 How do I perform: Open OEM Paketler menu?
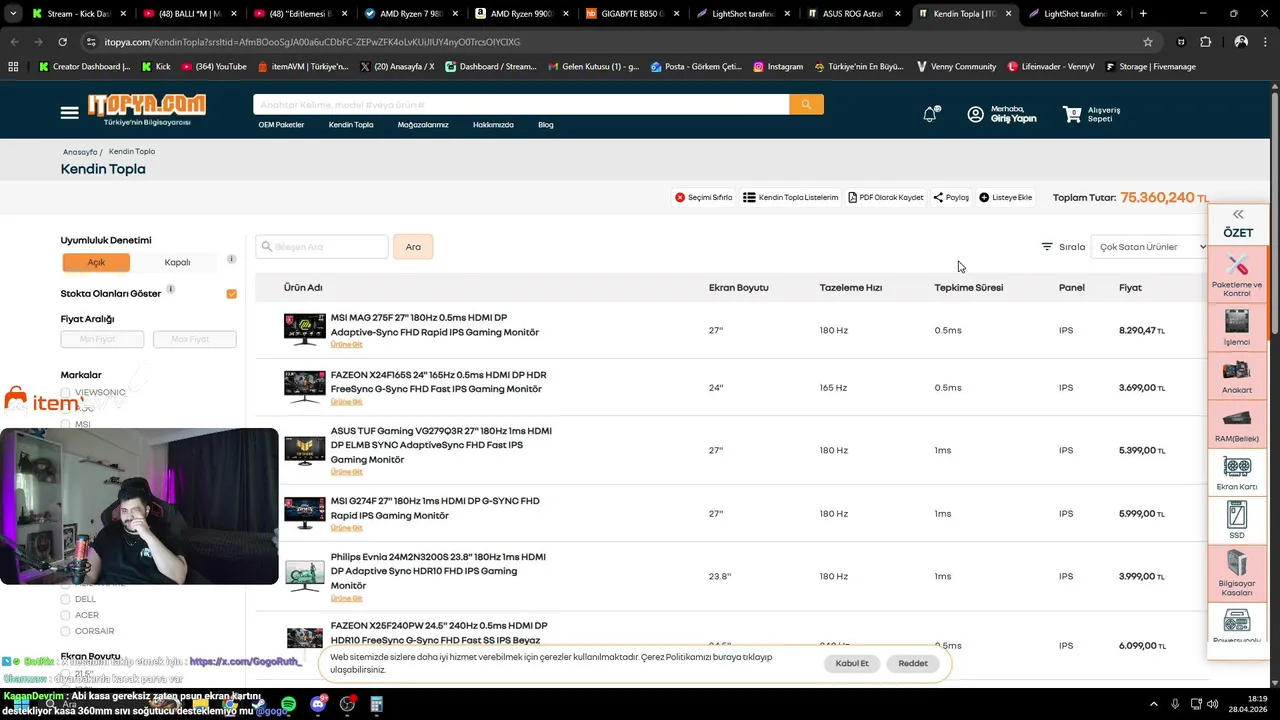pos(281,125)
